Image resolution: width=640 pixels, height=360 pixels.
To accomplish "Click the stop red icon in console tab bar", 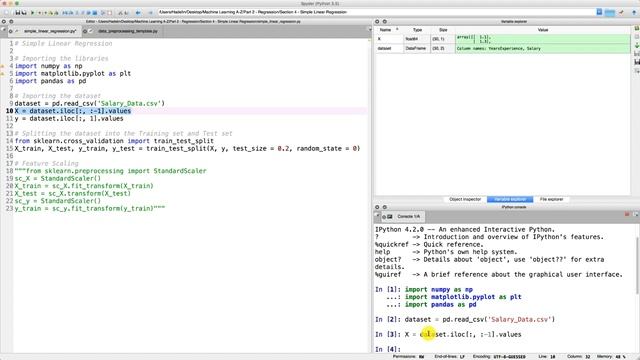I will pos(627,214).
